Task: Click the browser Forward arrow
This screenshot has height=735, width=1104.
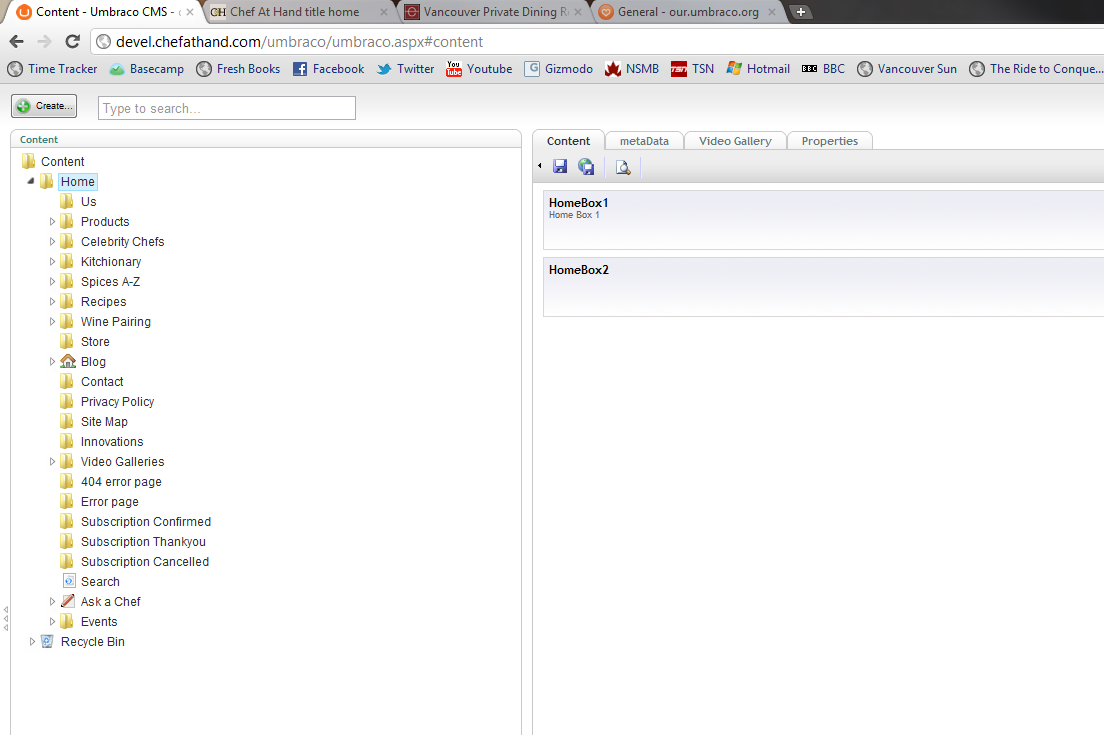Action: coord(44,42)
